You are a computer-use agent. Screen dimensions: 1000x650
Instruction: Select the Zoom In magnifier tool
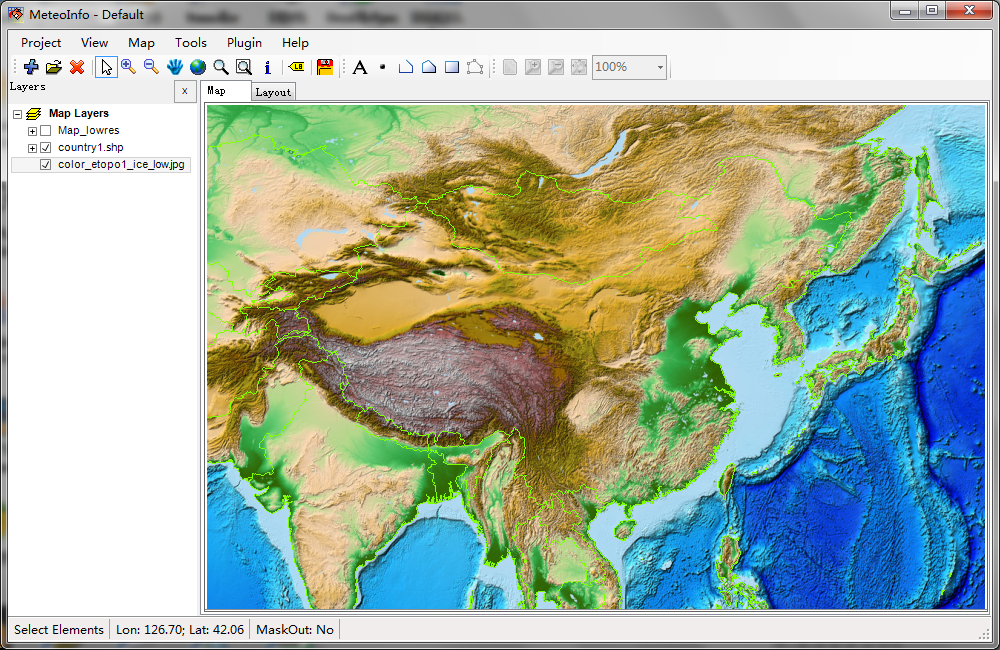point(128,67)
